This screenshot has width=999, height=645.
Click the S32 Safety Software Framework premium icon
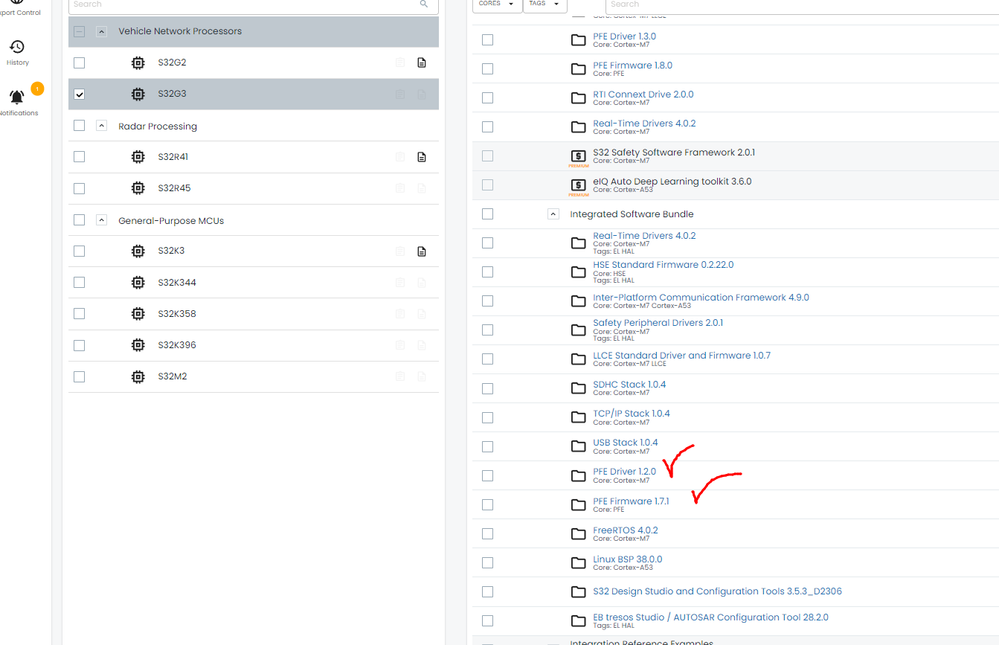point(578,156)
